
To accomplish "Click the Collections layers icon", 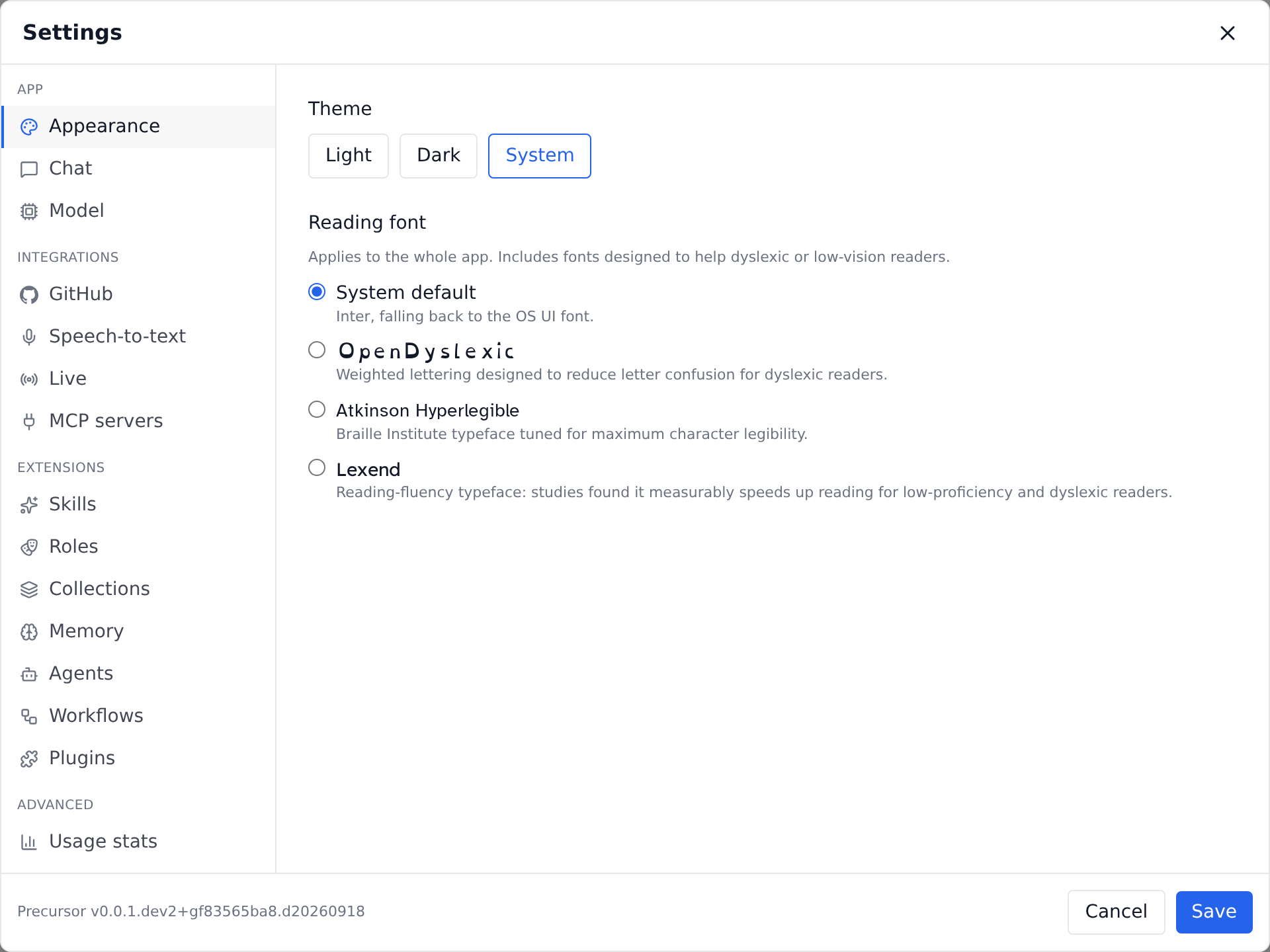I will [29, 590].
